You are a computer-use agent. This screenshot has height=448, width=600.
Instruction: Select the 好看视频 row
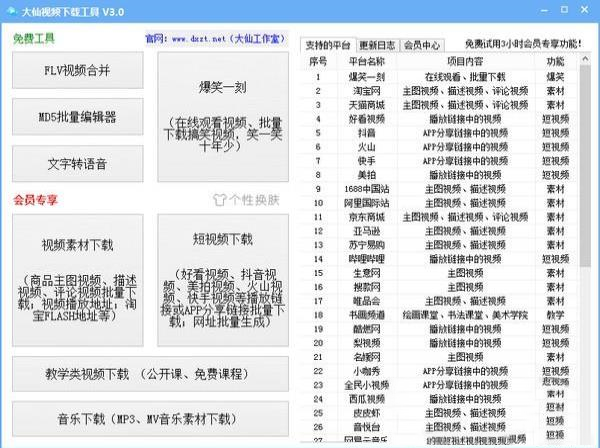pyautogui.click(x=439, y=119)
